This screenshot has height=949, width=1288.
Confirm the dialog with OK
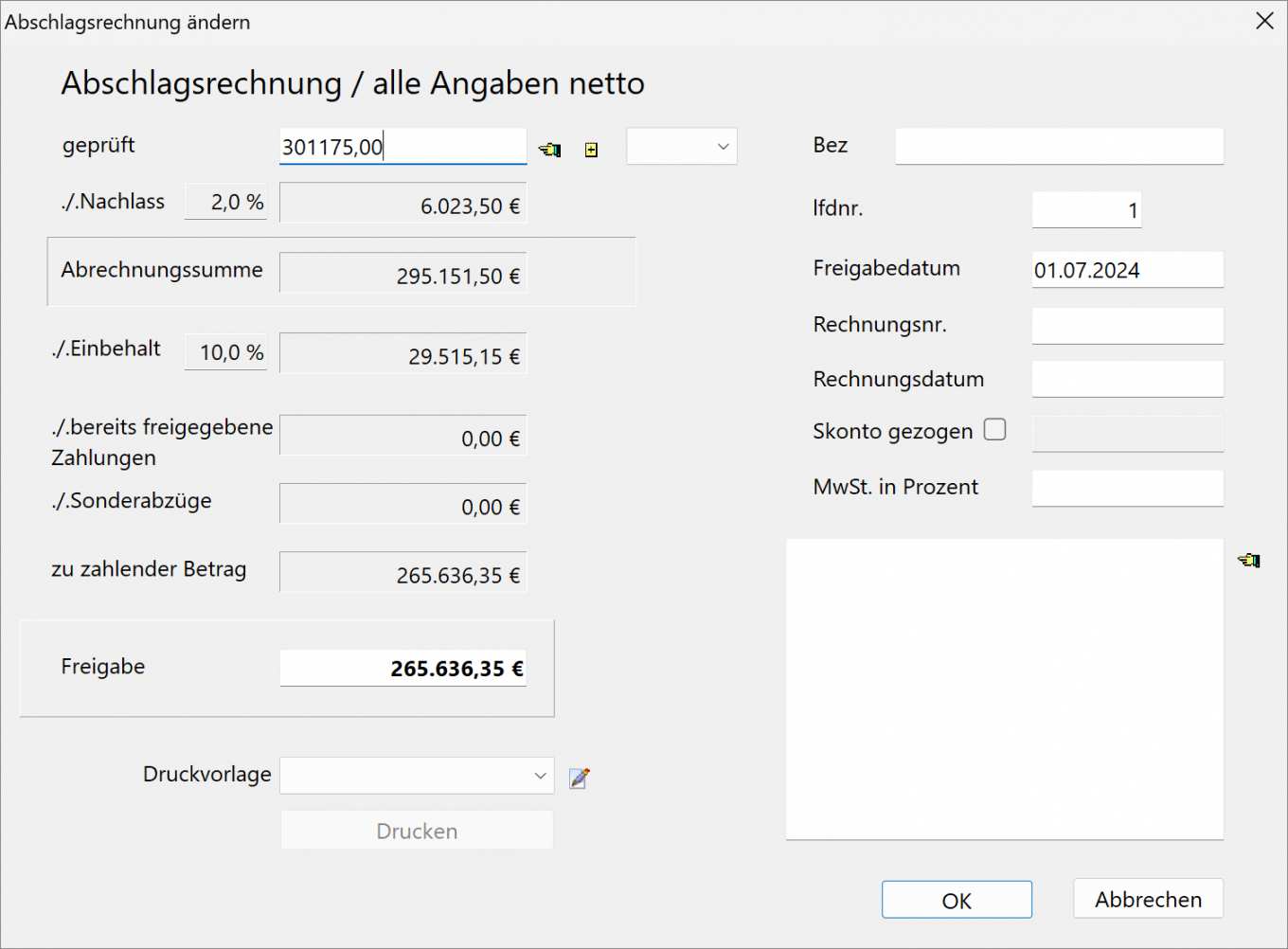coord(957,900)
